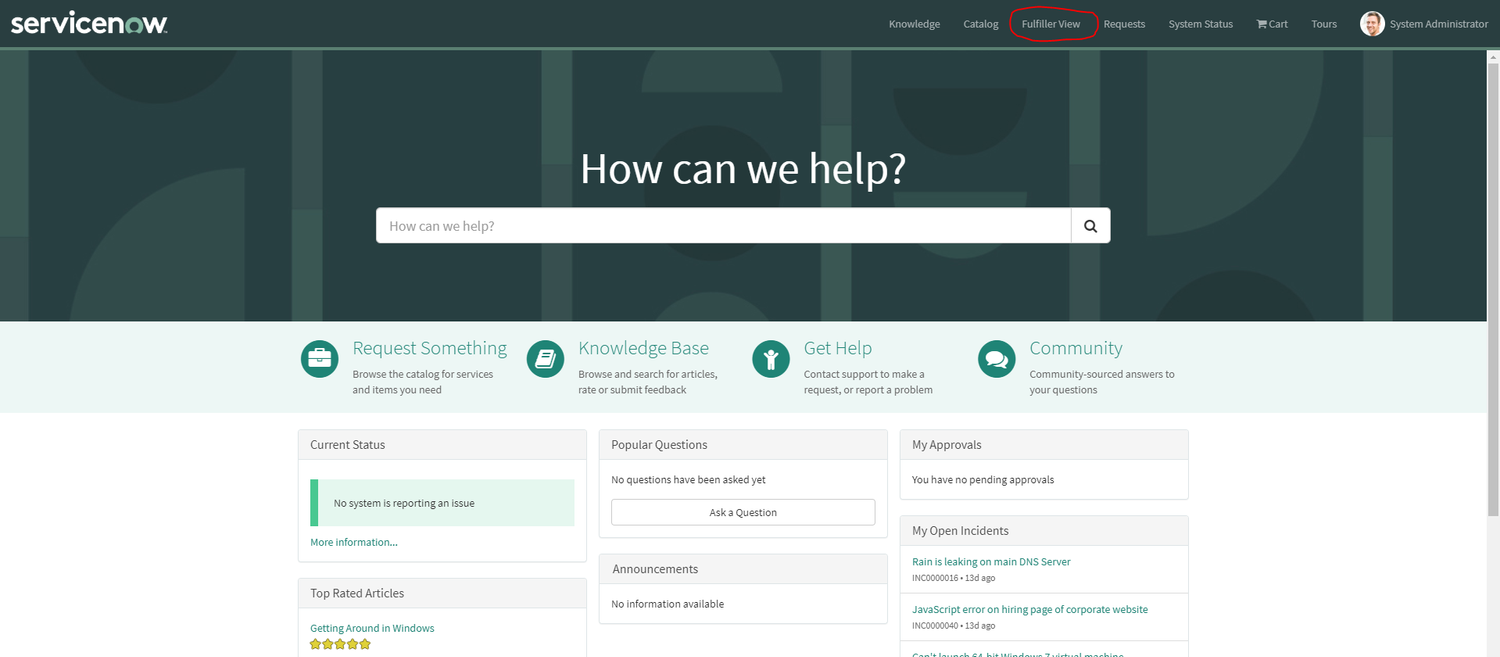The height and width of the screenshot is (657, 1500).
Task: View your Requests
Action: pos(1124,23)
